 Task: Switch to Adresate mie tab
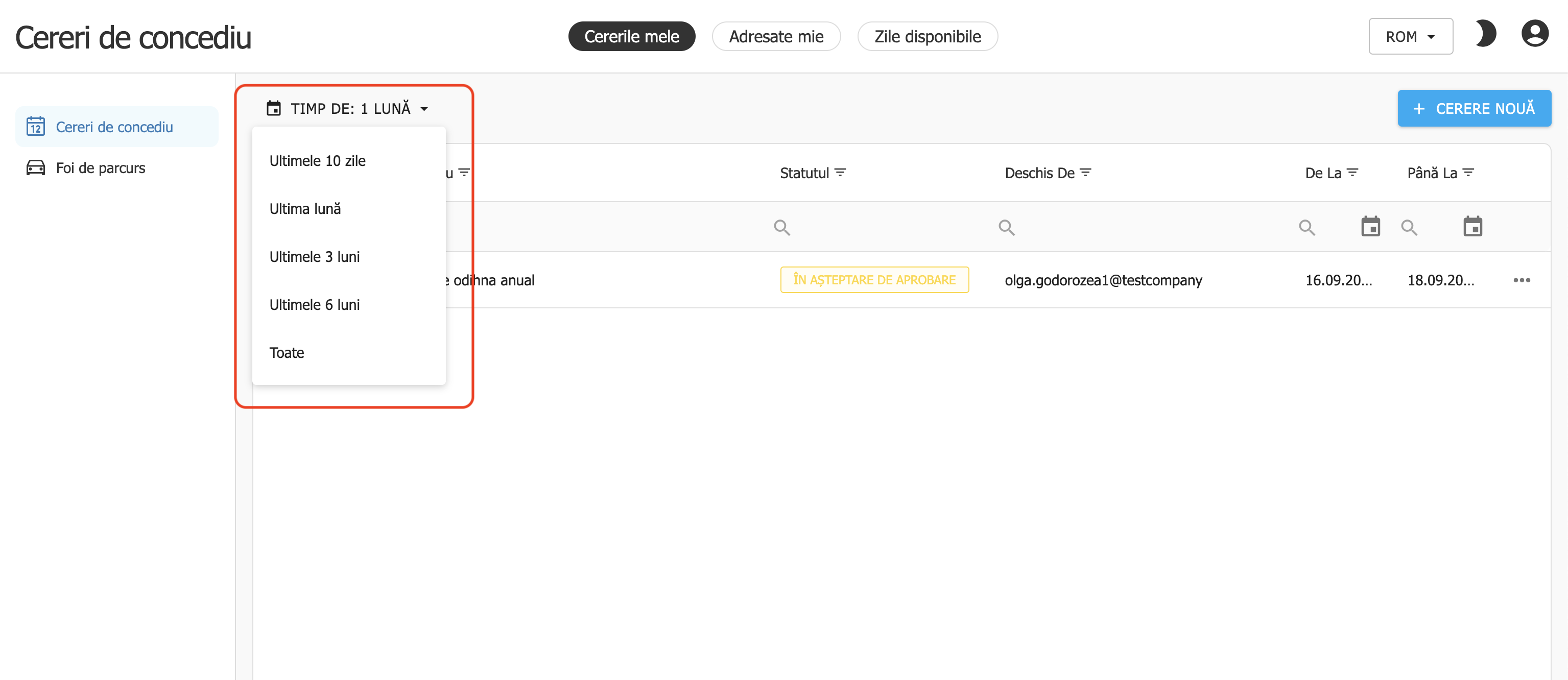[x=775, y=37]
